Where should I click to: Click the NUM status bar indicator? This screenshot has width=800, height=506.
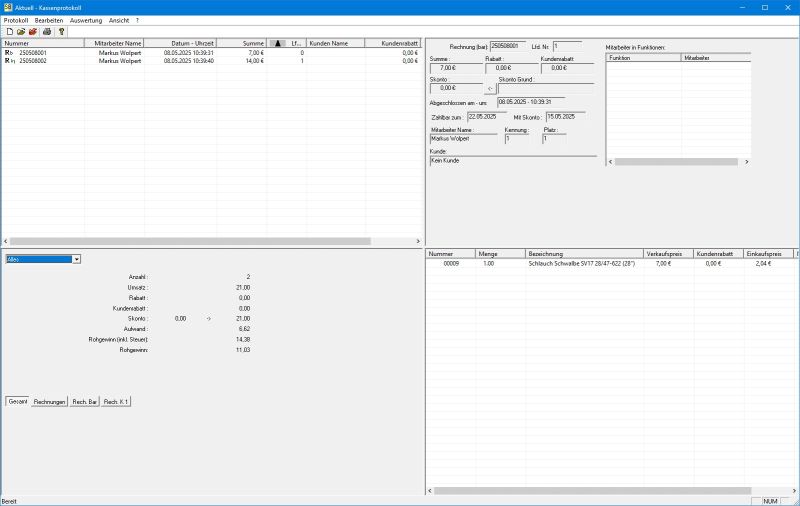click(x=770, y=501)
